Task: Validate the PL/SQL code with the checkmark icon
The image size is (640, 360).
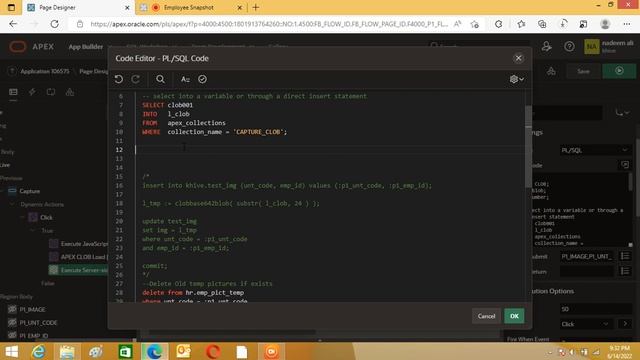Action: [x=202, y=79]
